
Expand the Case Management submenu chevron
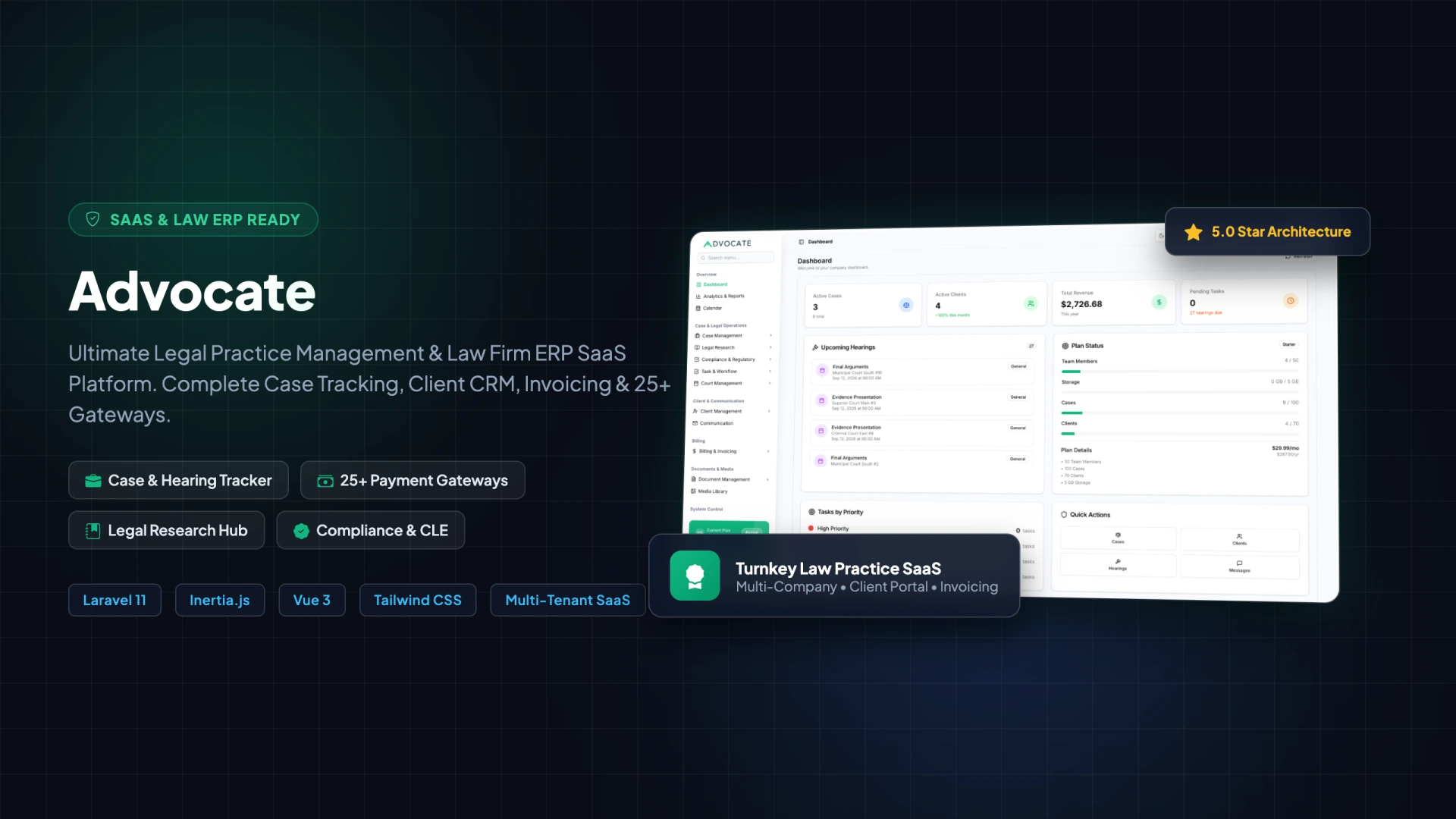770,335
